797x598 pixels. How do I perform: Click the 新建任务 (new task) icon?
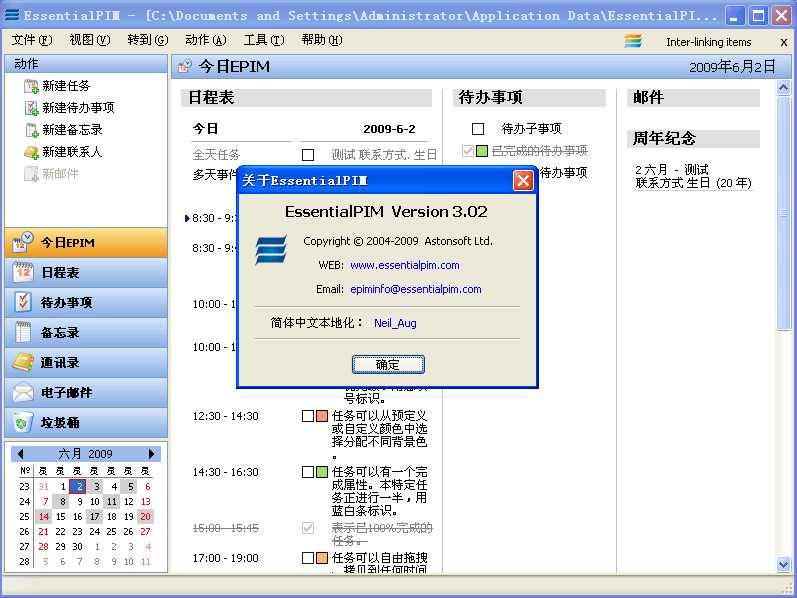point(31,86)
